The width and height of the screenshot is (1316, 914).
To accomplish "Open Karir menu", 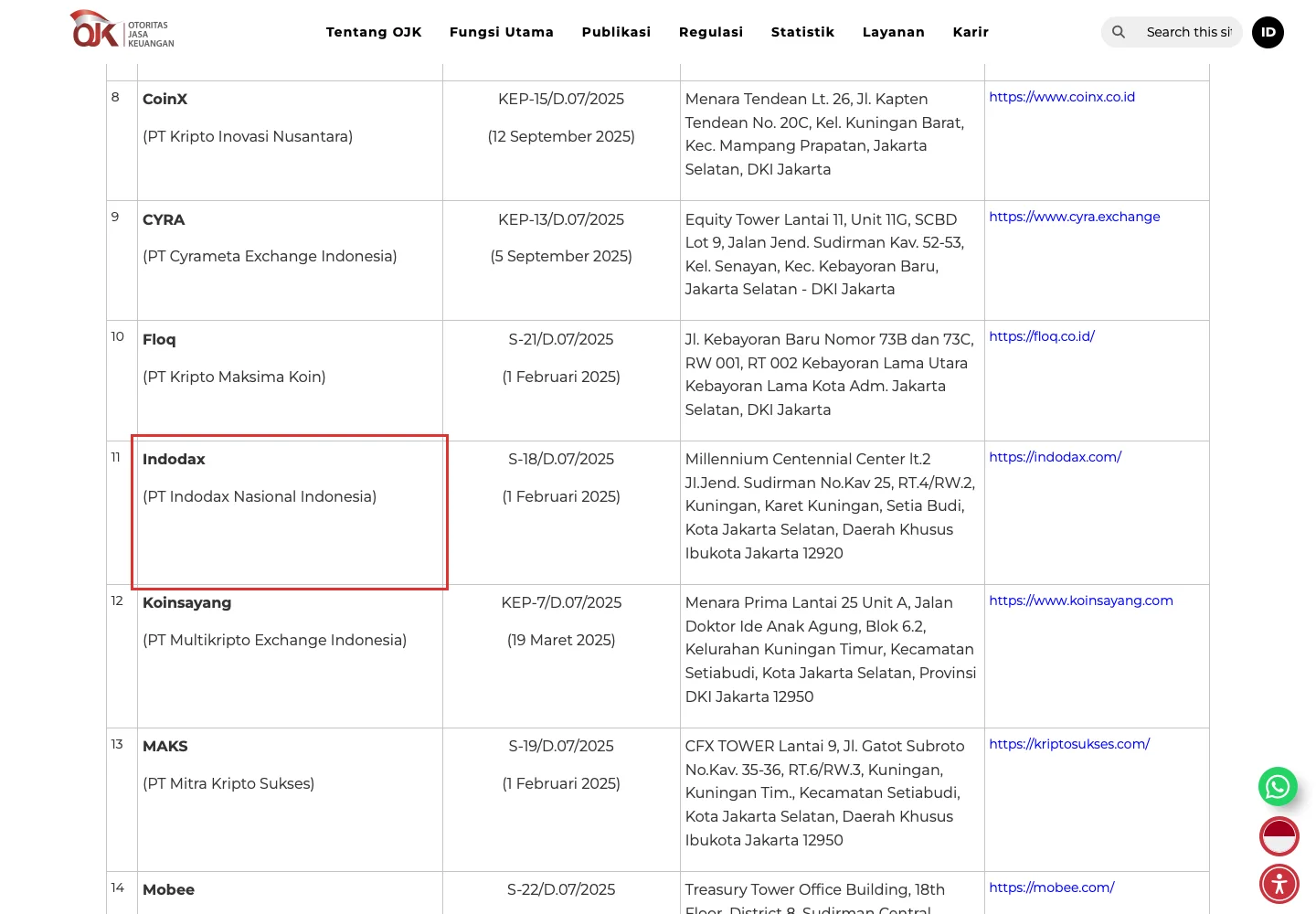I will point(971,32).
